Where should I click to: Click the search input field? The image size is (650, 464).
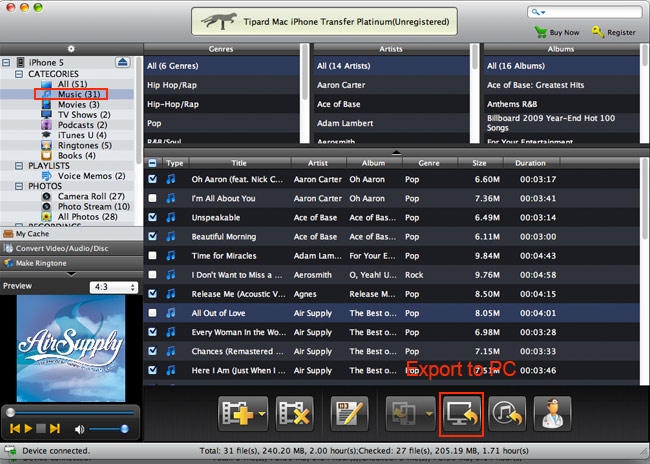585,12
